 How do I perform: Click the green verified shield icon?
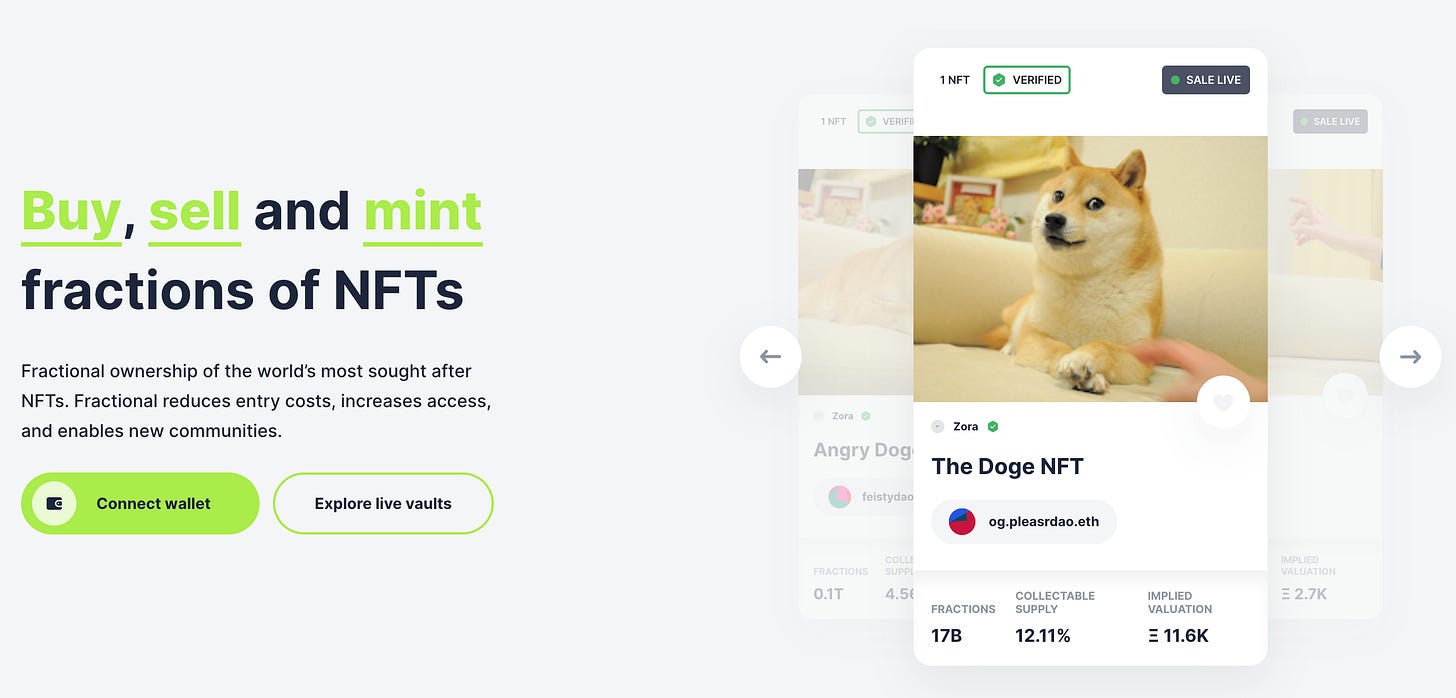click(998, 80)
